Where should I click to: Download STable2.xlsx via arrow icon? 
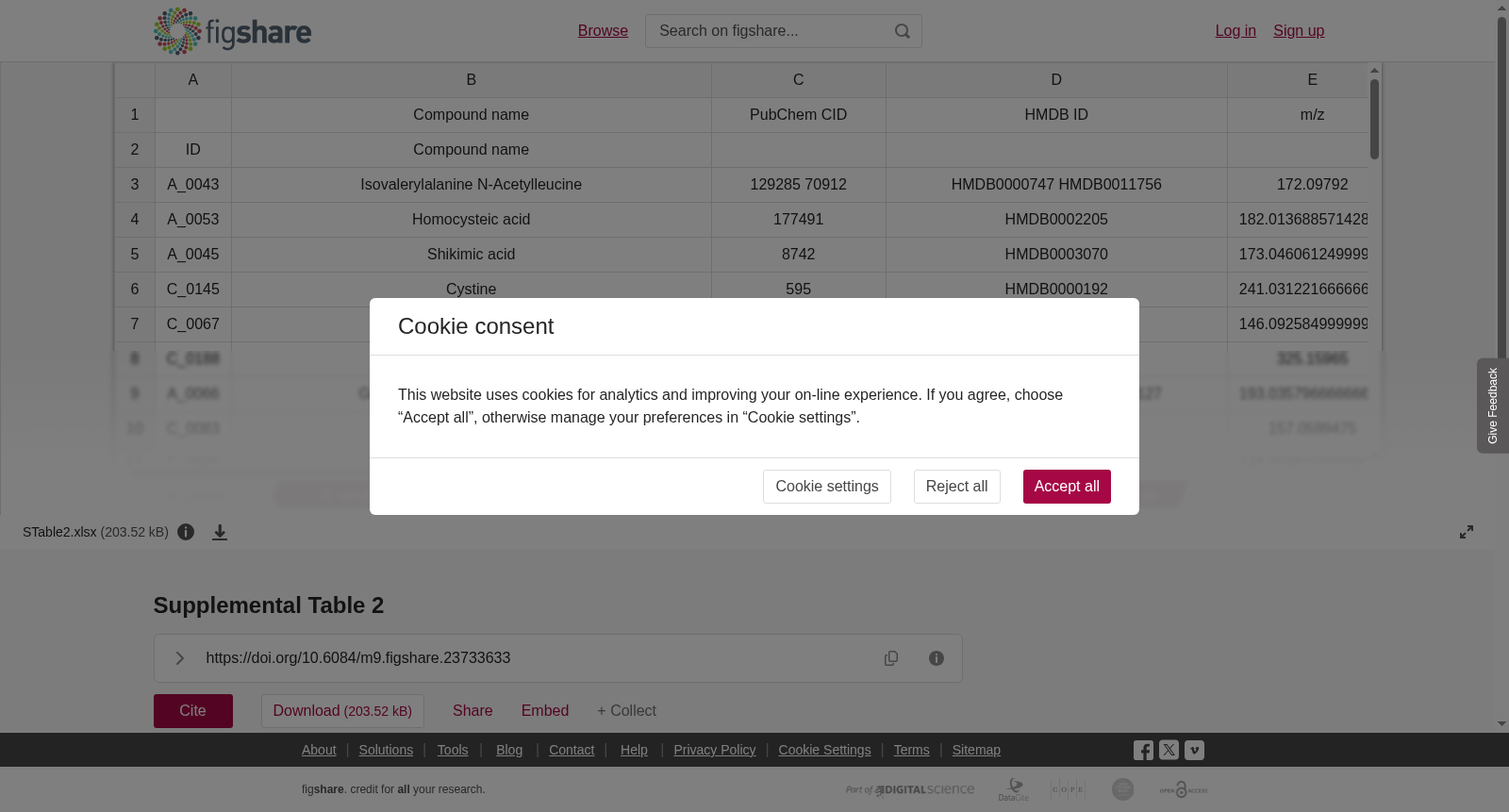[220, 532]
